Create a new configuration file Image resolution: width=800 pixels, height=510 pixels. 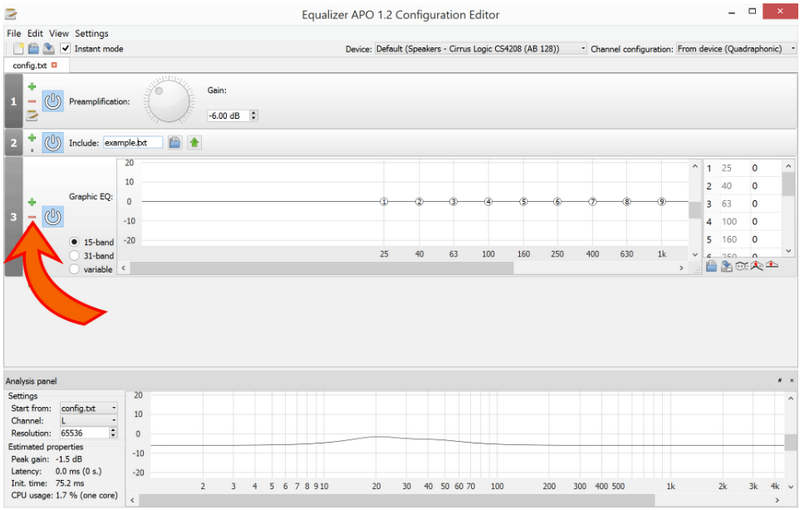point(18,49)
